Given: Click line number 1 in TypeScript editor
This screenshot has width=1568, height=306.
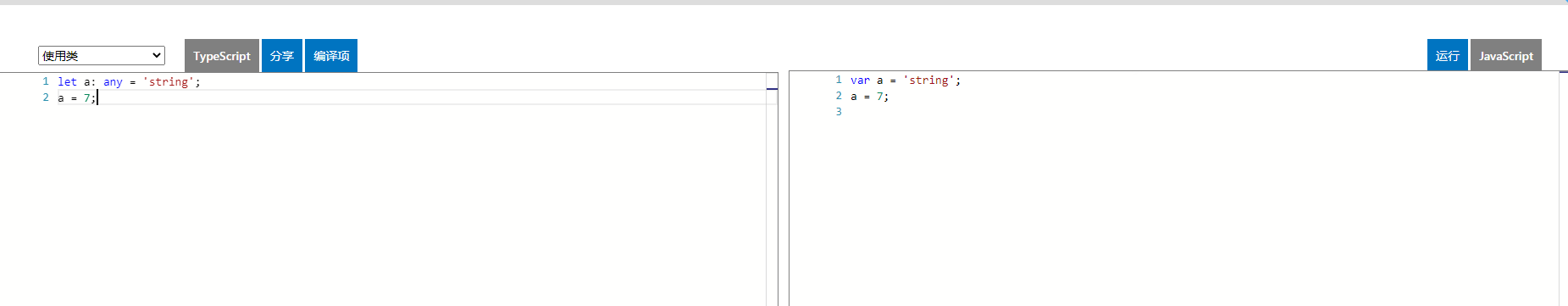Looking at the screenshot, I should pyautogui.click(x=46, y=81).
